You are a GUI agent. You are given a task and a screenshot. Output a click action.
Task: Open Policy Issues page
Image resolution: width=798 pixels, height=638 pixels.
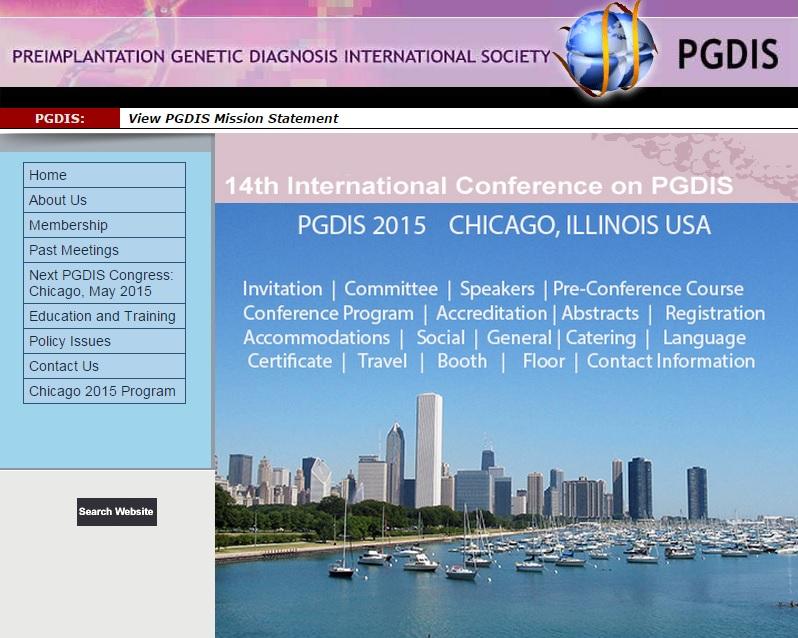tap(104, 341)
